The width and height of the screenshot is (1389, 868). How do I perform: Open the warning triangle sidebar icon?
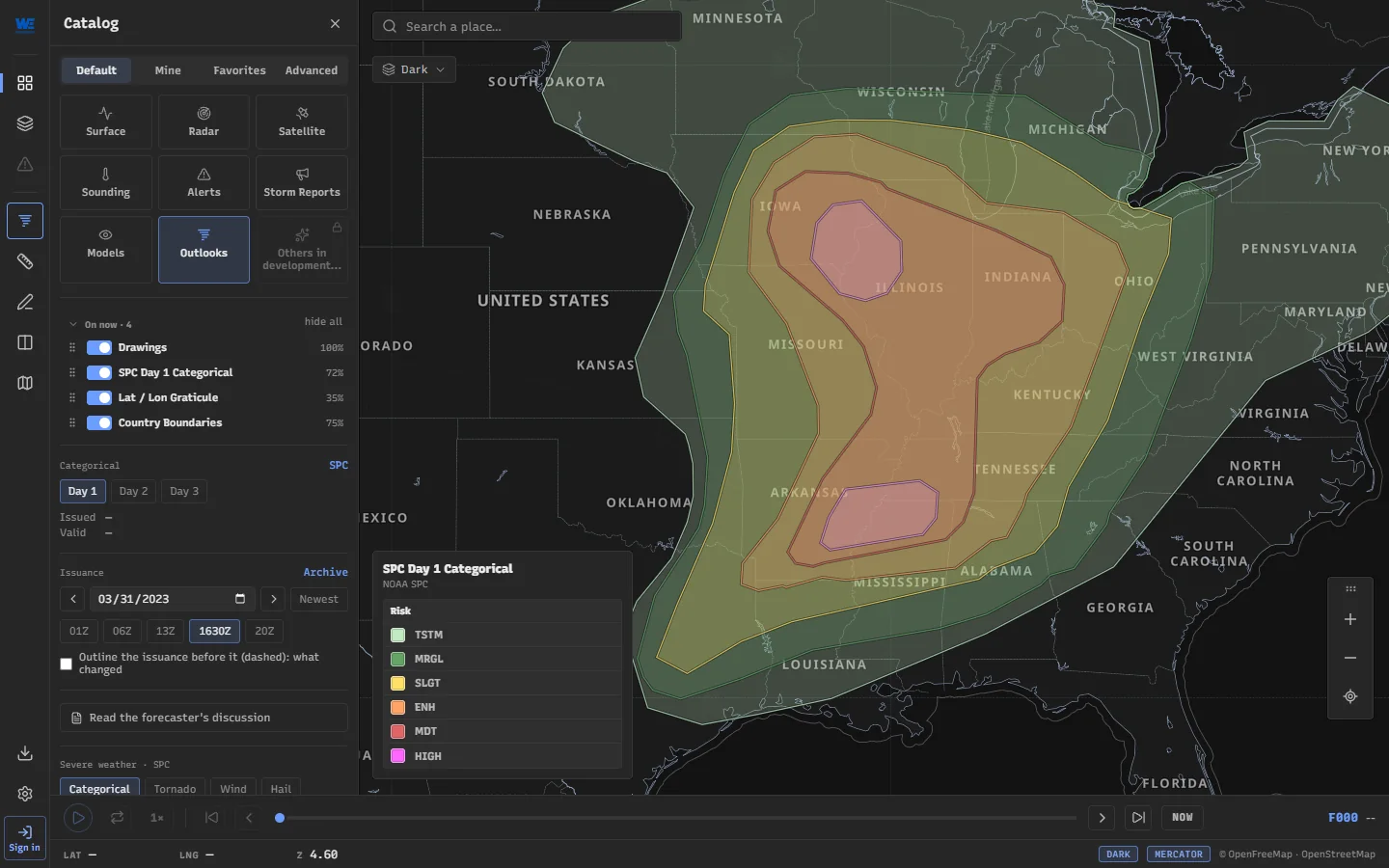coord(25,164)
